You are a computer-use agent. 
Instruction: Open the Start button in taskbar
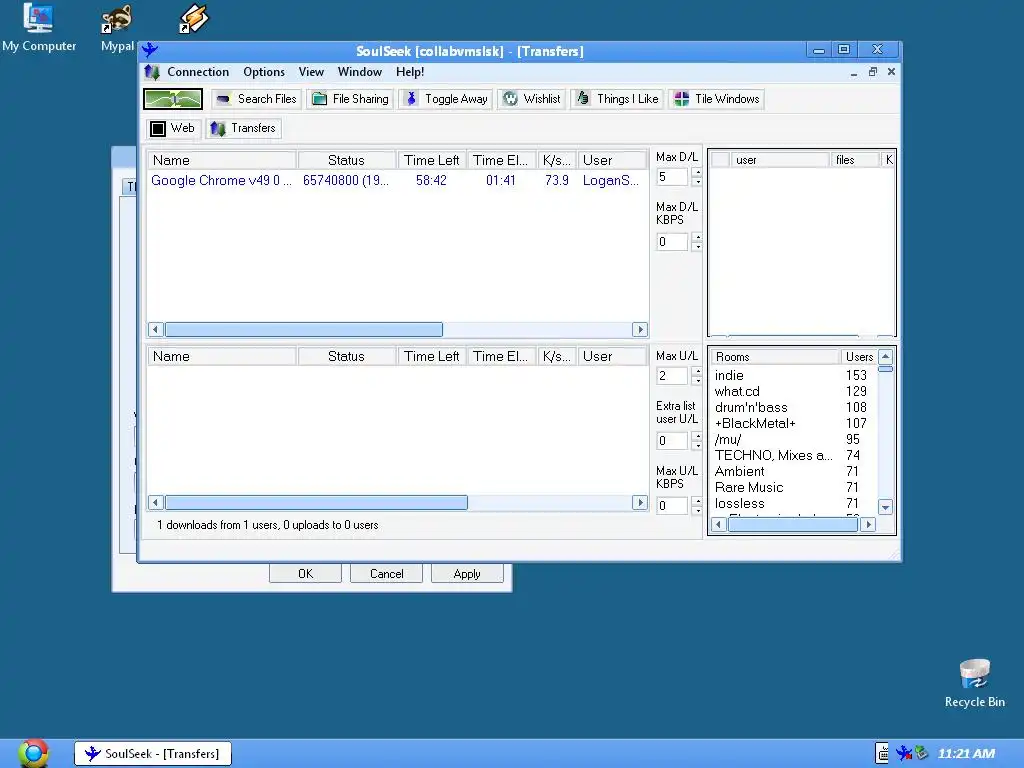point(33,753)
